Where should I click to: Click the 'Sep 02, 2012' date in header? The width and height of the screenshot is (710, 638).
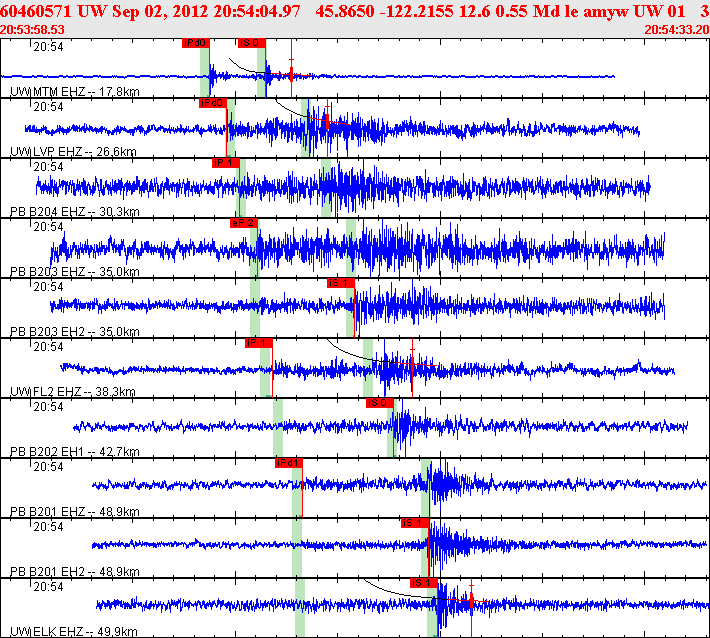coord(161,11)
